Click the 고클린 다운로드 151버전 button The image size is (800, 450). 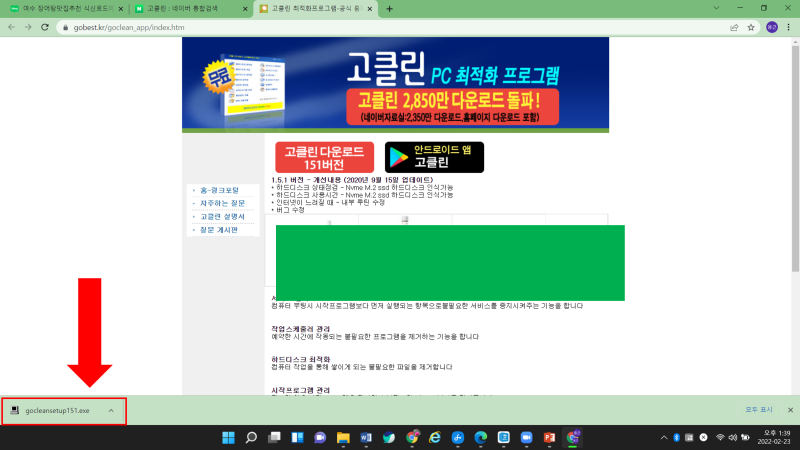[324, 157]
